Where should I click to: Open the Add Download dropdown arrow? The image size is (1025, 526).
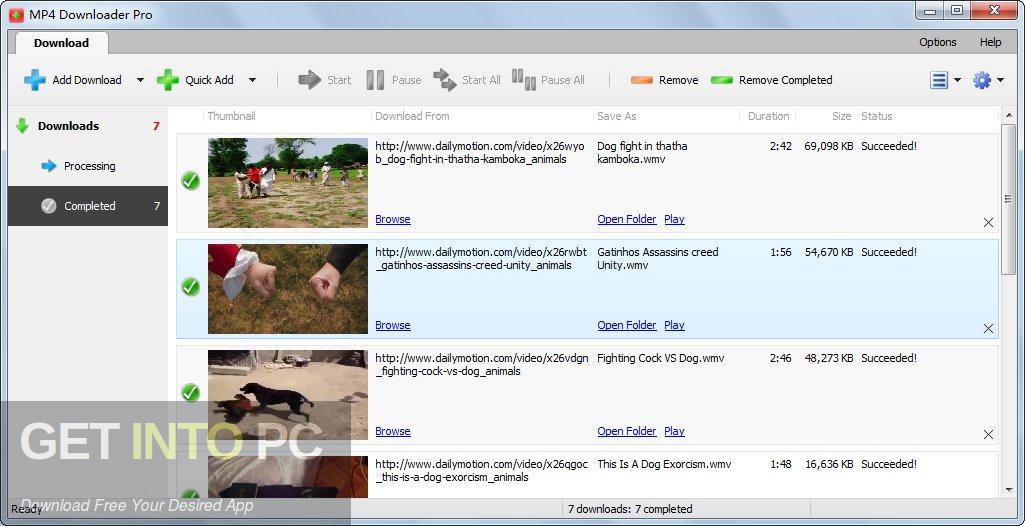(x=140, y=80)
